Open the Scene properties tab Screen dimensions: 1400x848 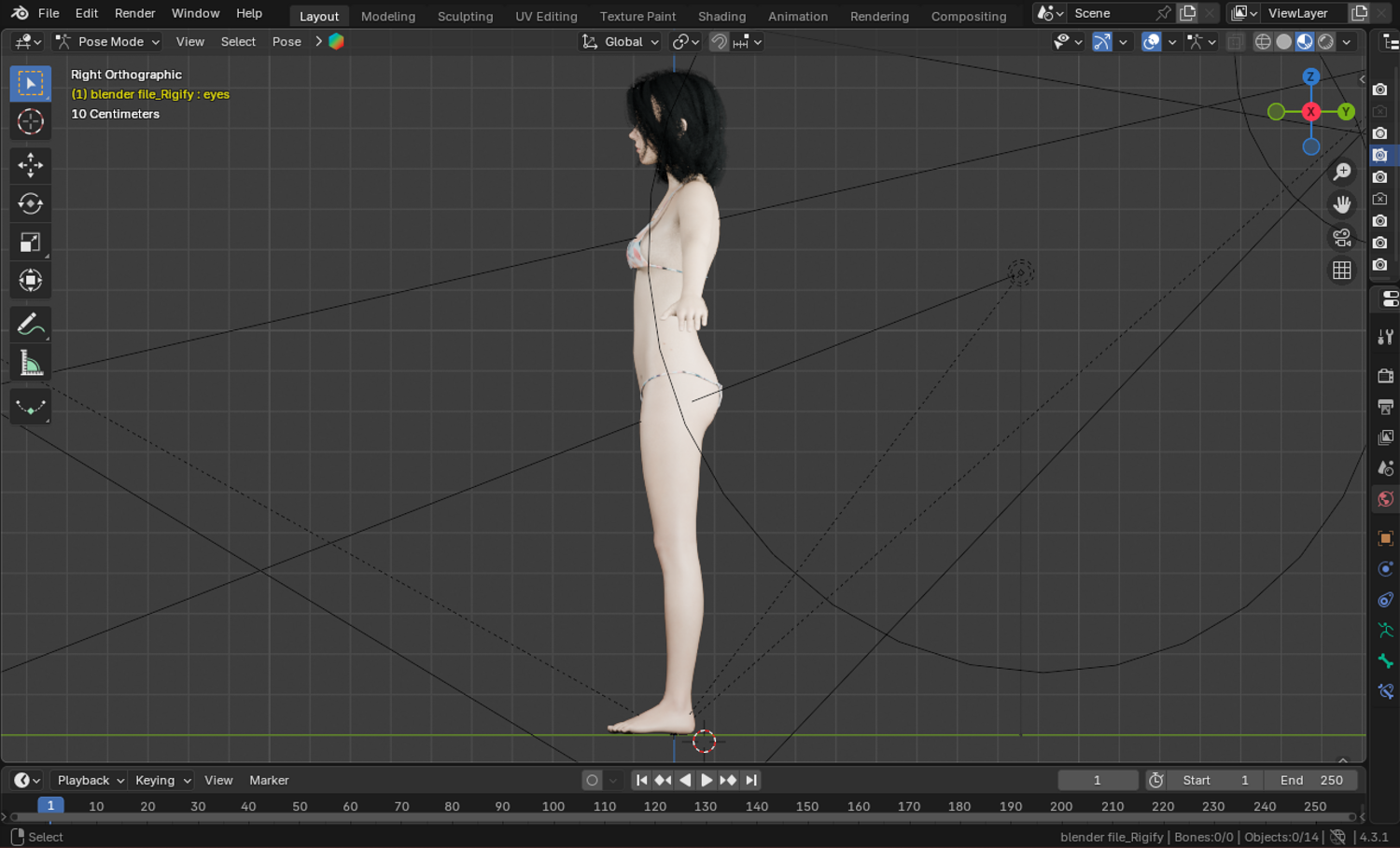1386,468
